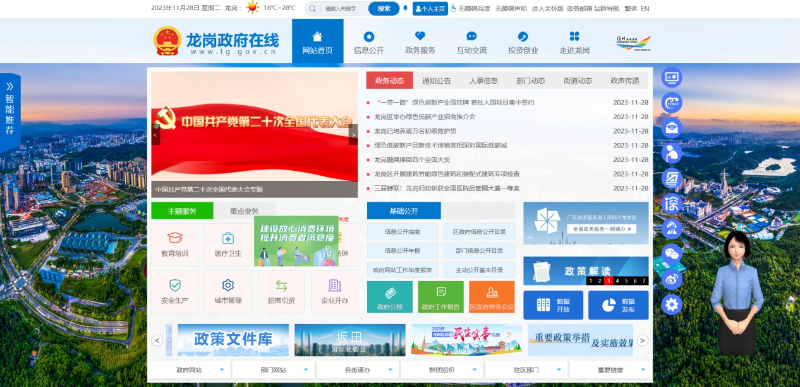Switch to the 通知公告 tab
This screenshot has width=800, height=387.
(436, 81)
